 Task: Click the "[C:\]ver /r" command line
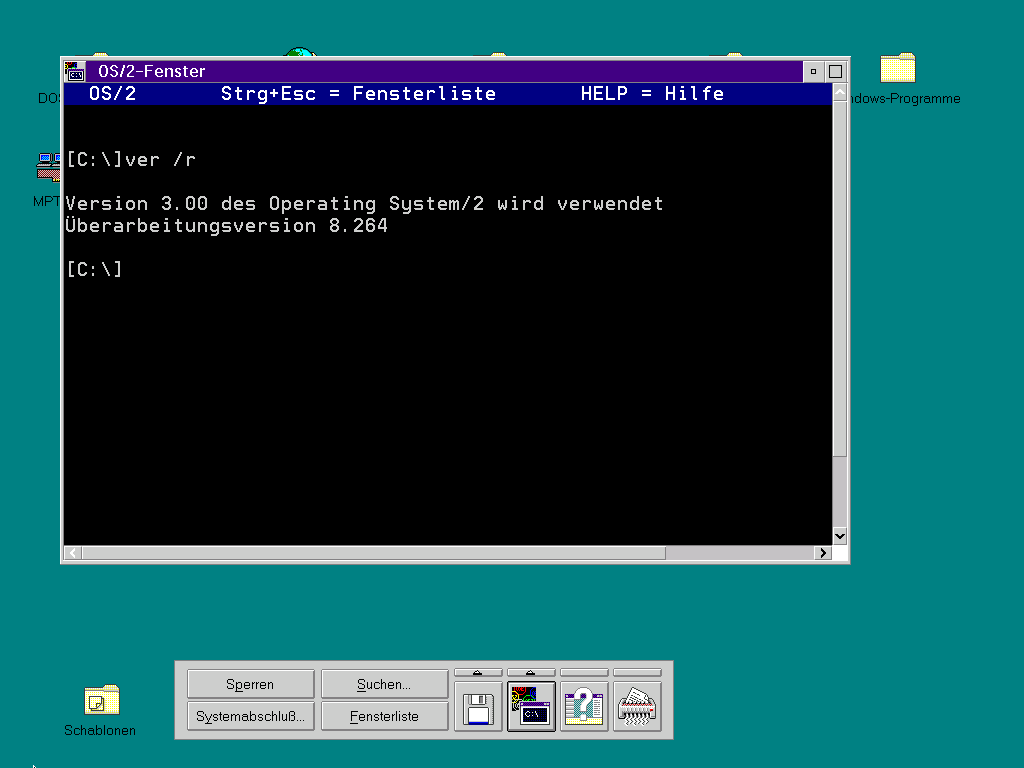click(x=131, y=160)
